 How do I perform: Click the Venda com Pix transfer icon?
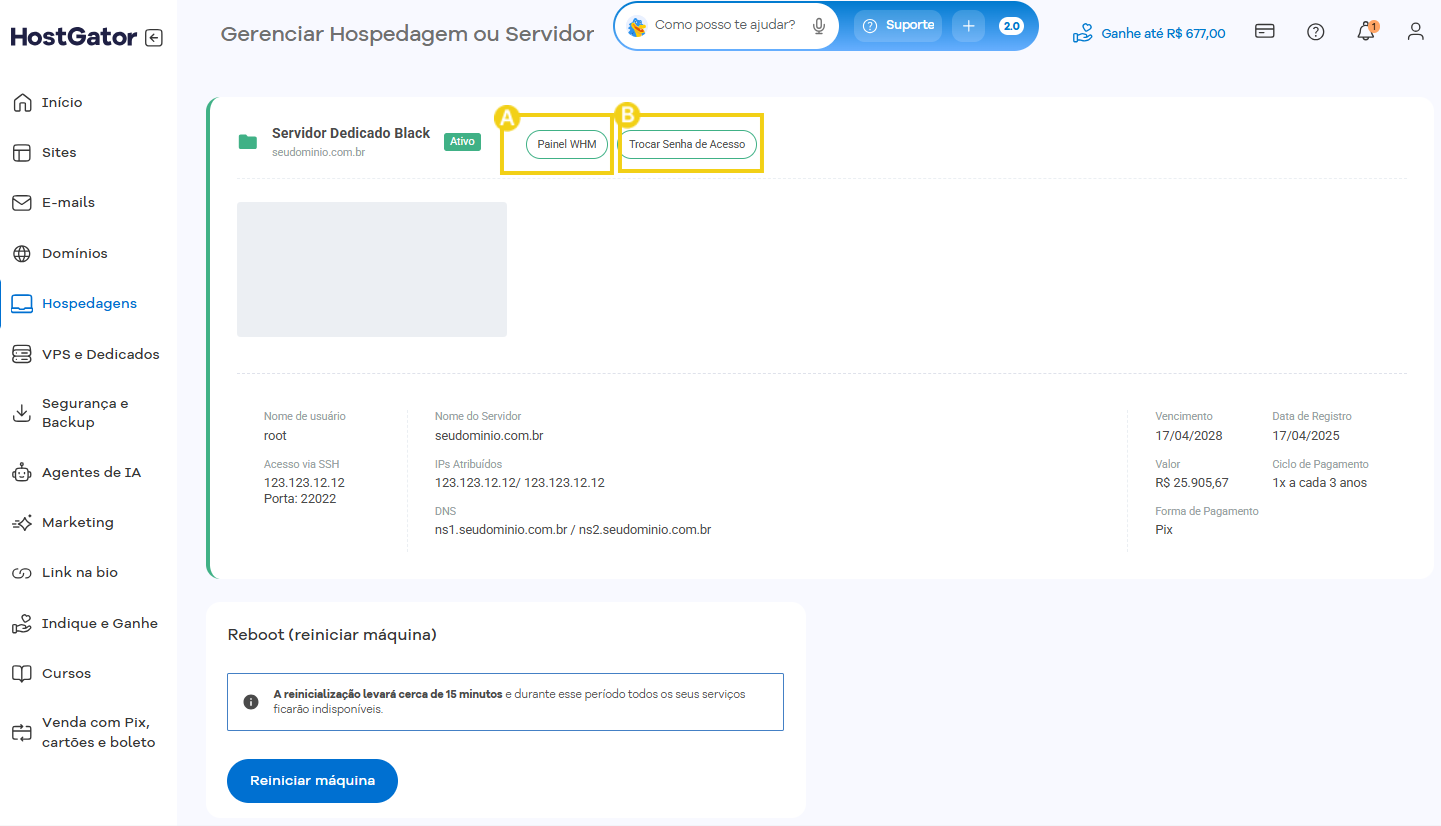[22, 732]
